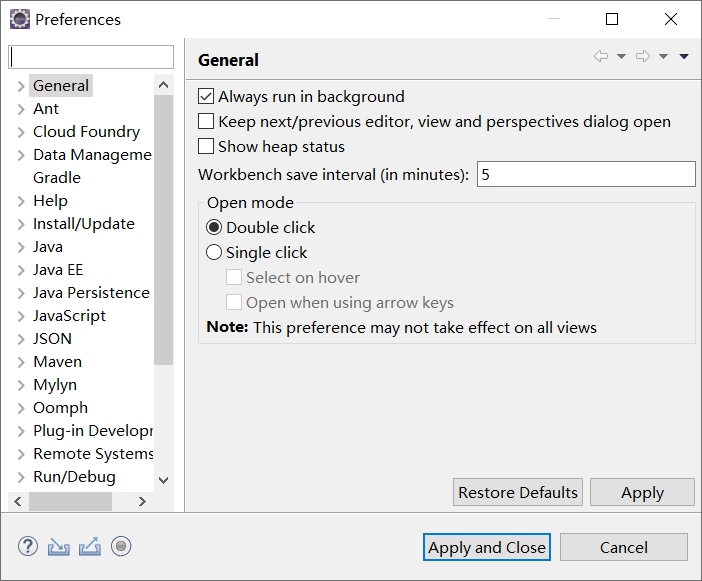Select the Single click open mode
The image size is (702, 581).
click(214, 252)
